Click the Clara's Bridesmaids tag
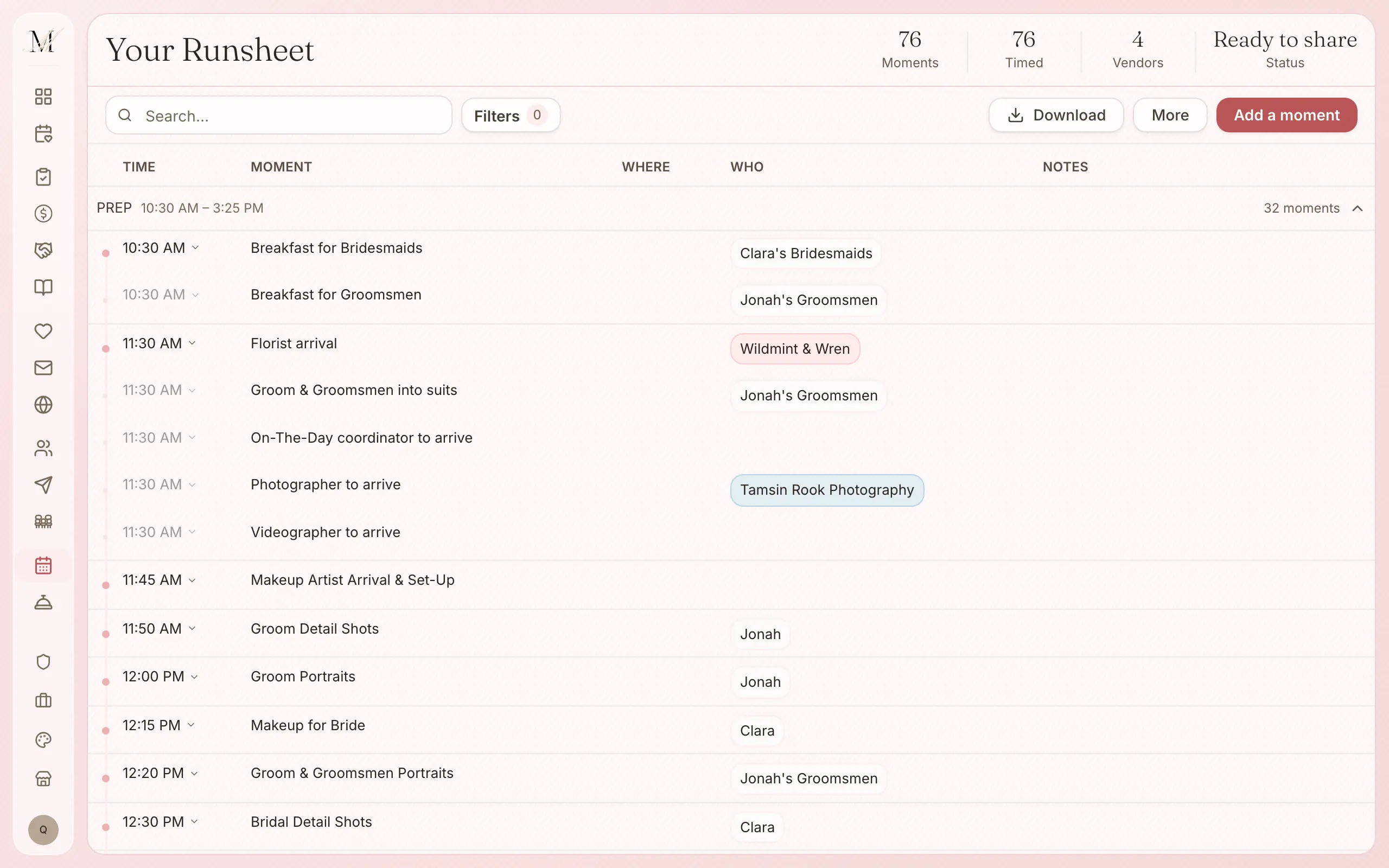1389x868 pixels. [x=806, y=253]
